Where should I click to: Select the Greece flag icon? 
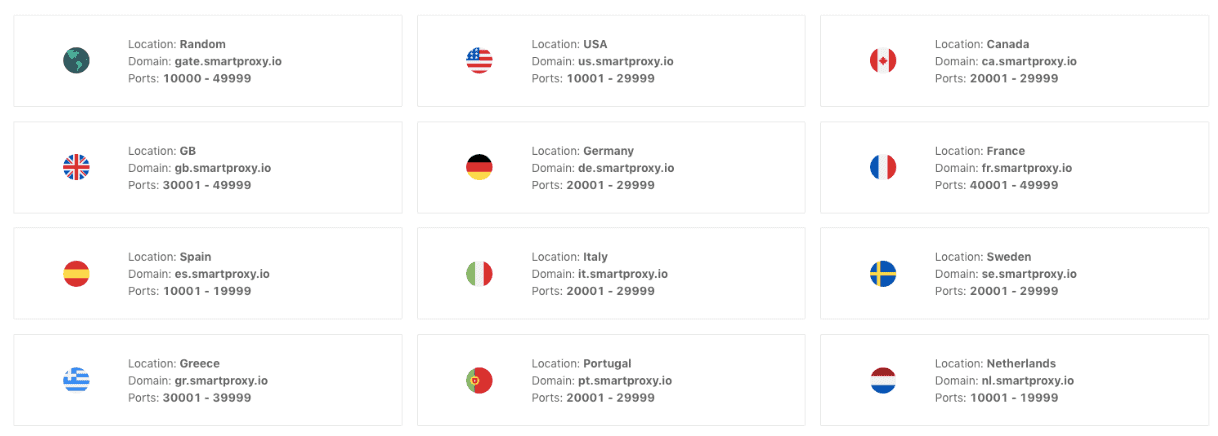tap(77, 380)
